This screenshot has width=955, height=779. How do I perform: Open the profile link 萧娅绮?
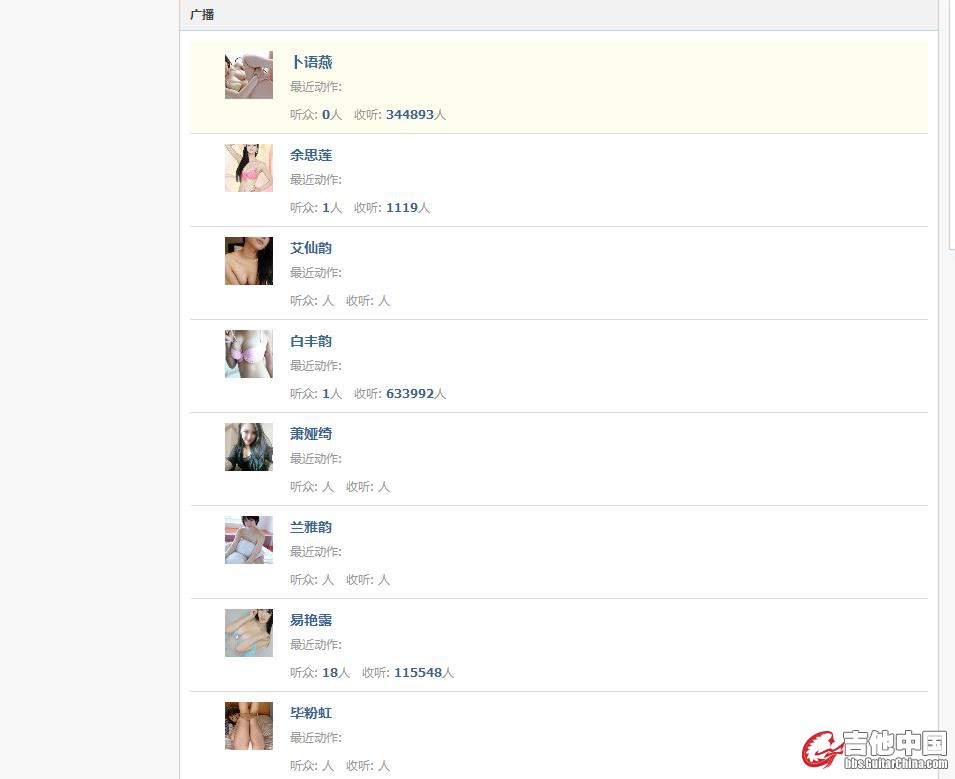tap(311, 434)
